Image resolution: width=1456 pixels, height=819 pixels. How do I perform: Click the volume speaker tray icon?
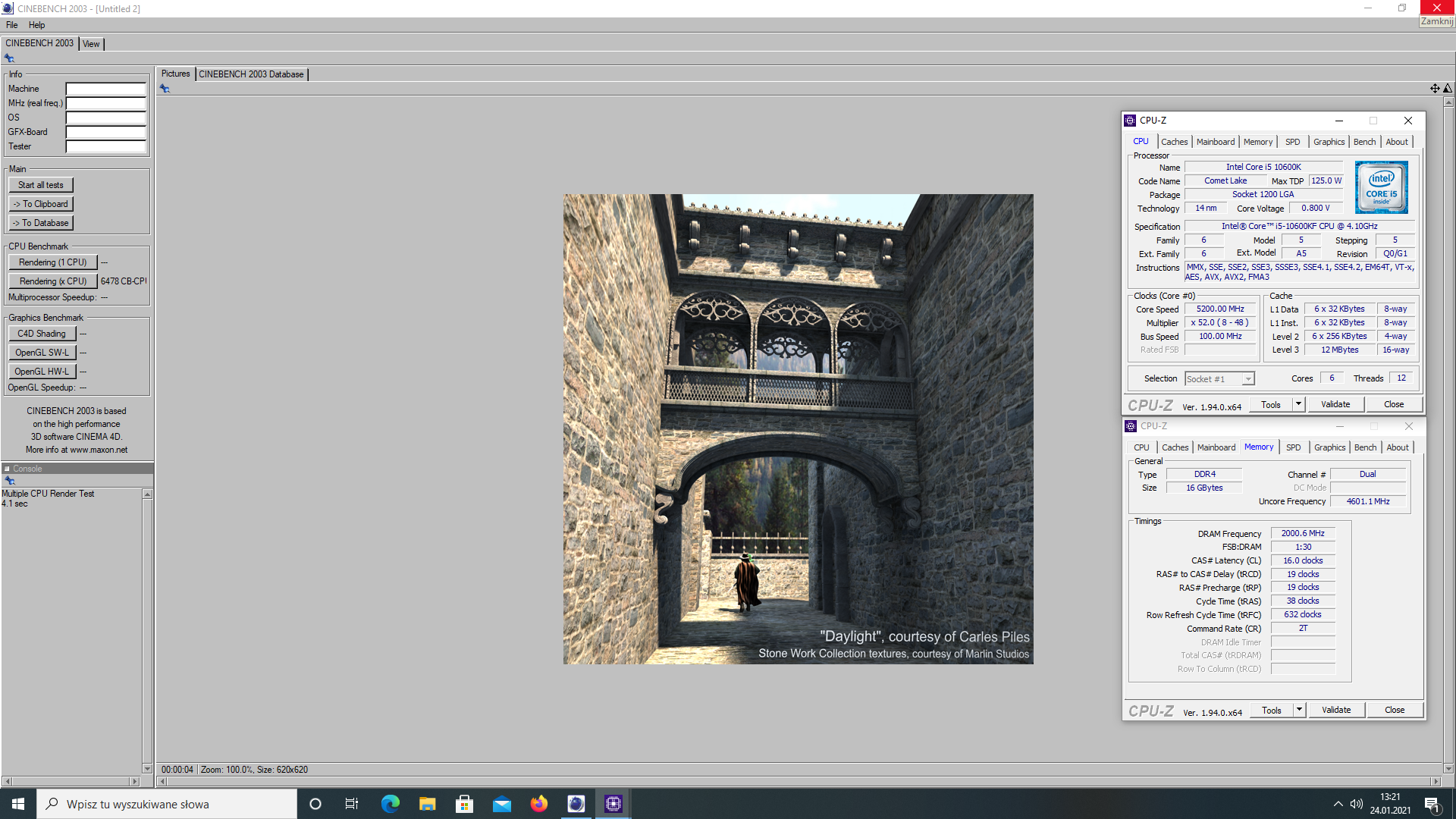click(x=1357, y=804)
